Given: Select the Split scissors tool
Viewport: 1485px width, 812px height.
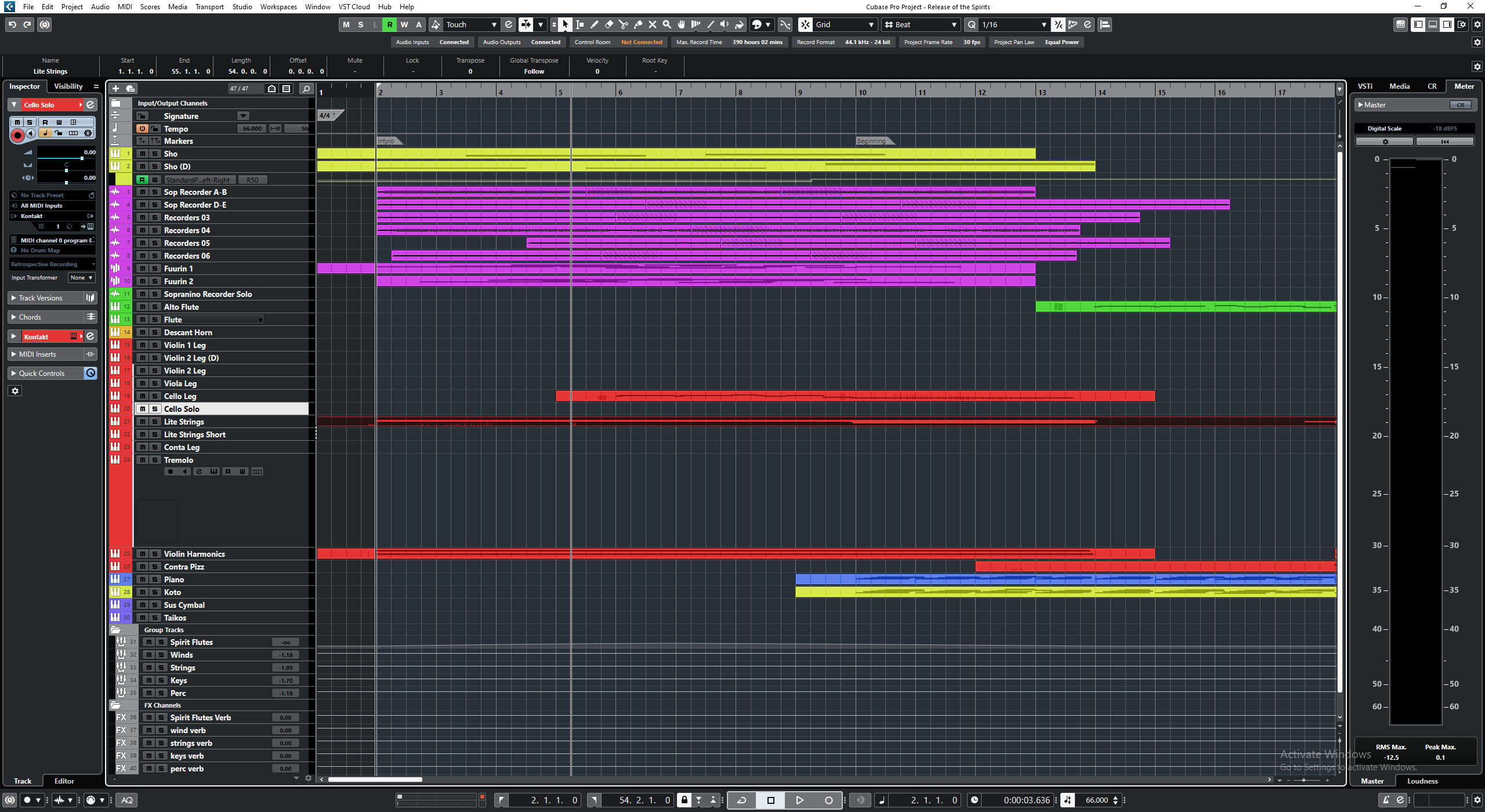Looking at the screenshot, I should point(623,24).
